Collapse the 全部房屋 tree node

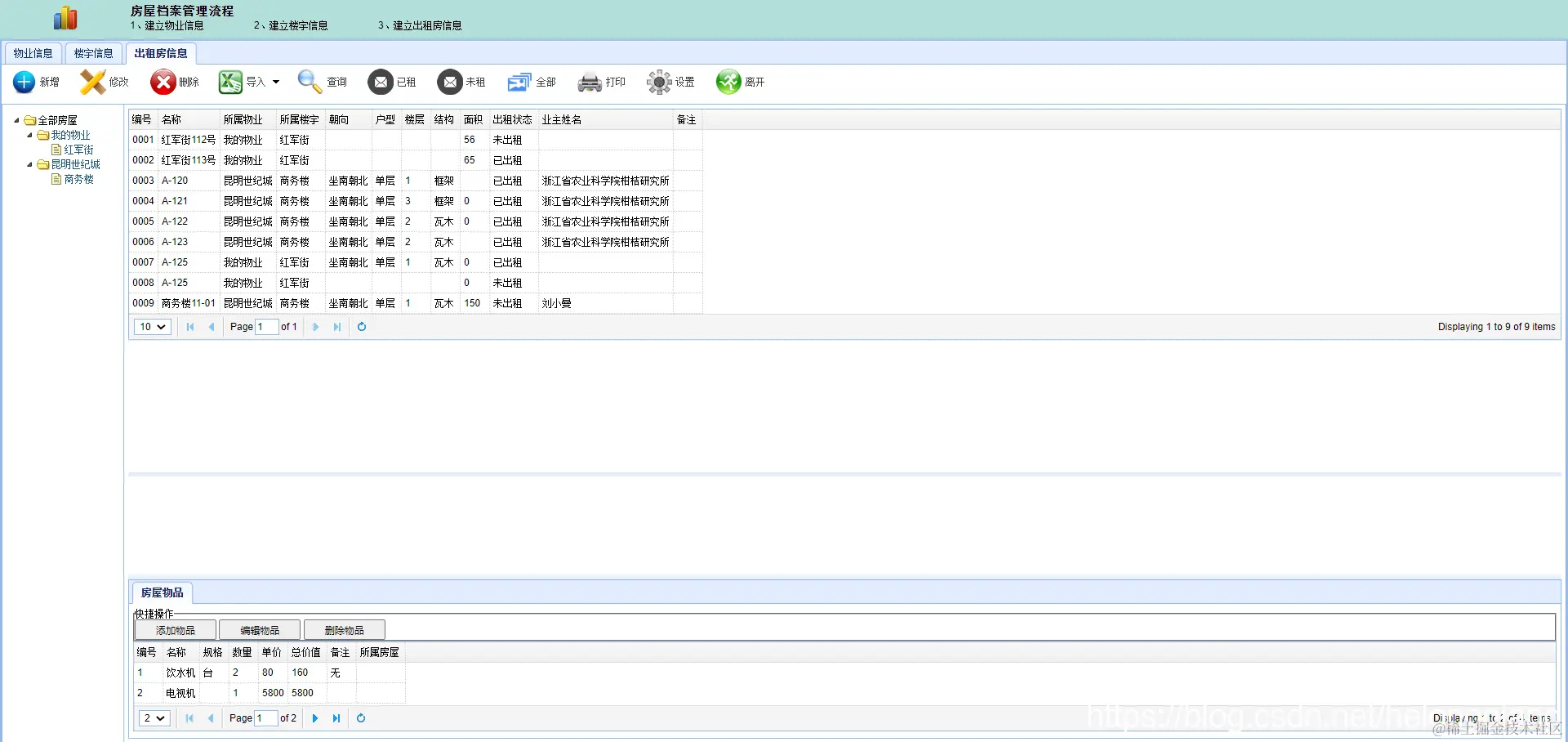click(x=16, y=120)
